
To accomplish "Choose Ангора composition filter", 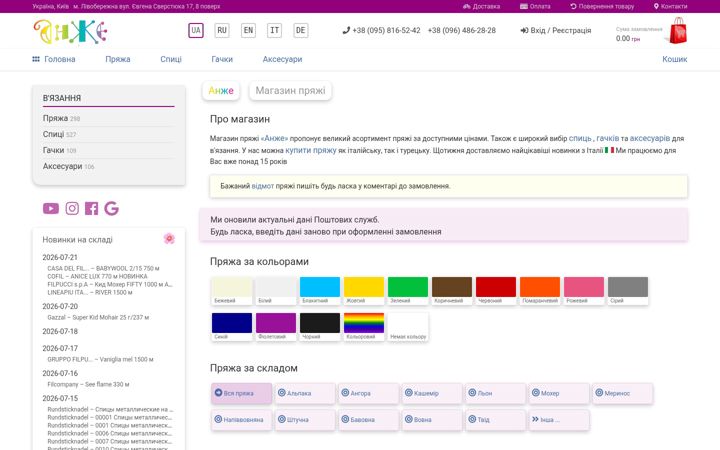I will coord(369,394).
